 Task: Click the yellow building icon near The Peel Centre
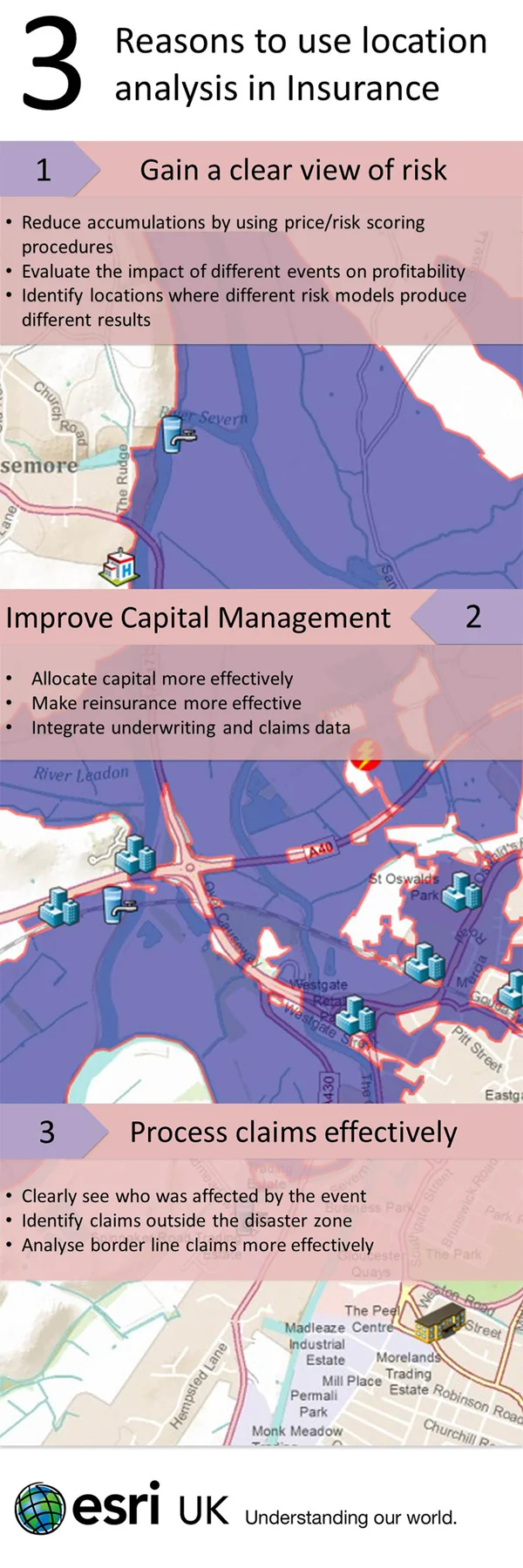438,1326
